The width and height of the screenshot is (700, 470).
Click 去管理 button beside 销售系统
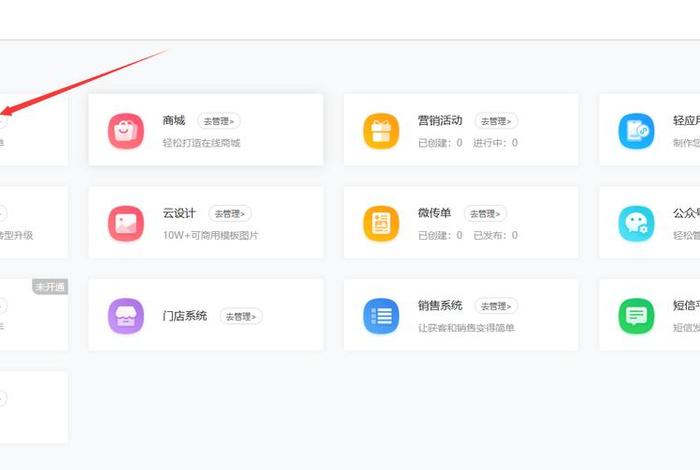(496, 306)
